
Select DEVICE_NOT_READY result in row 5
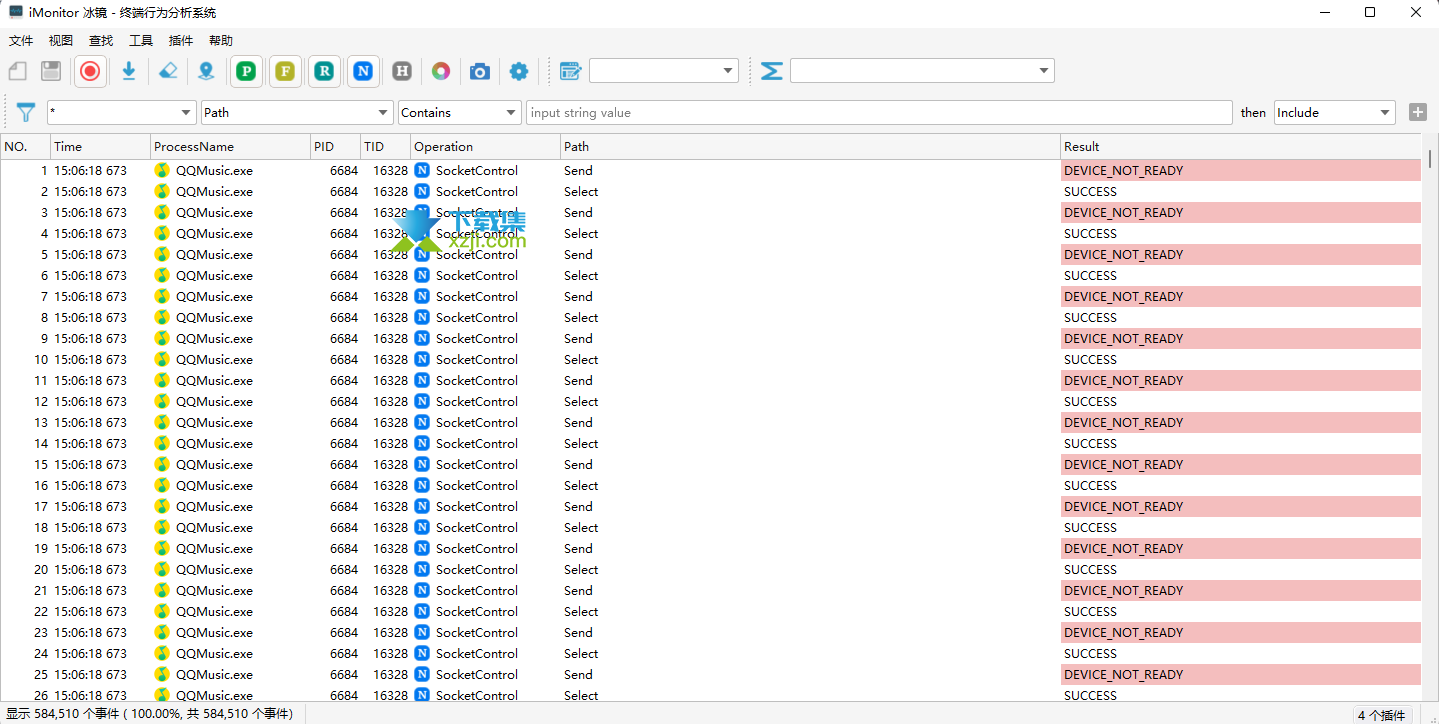click(1241, 254)
